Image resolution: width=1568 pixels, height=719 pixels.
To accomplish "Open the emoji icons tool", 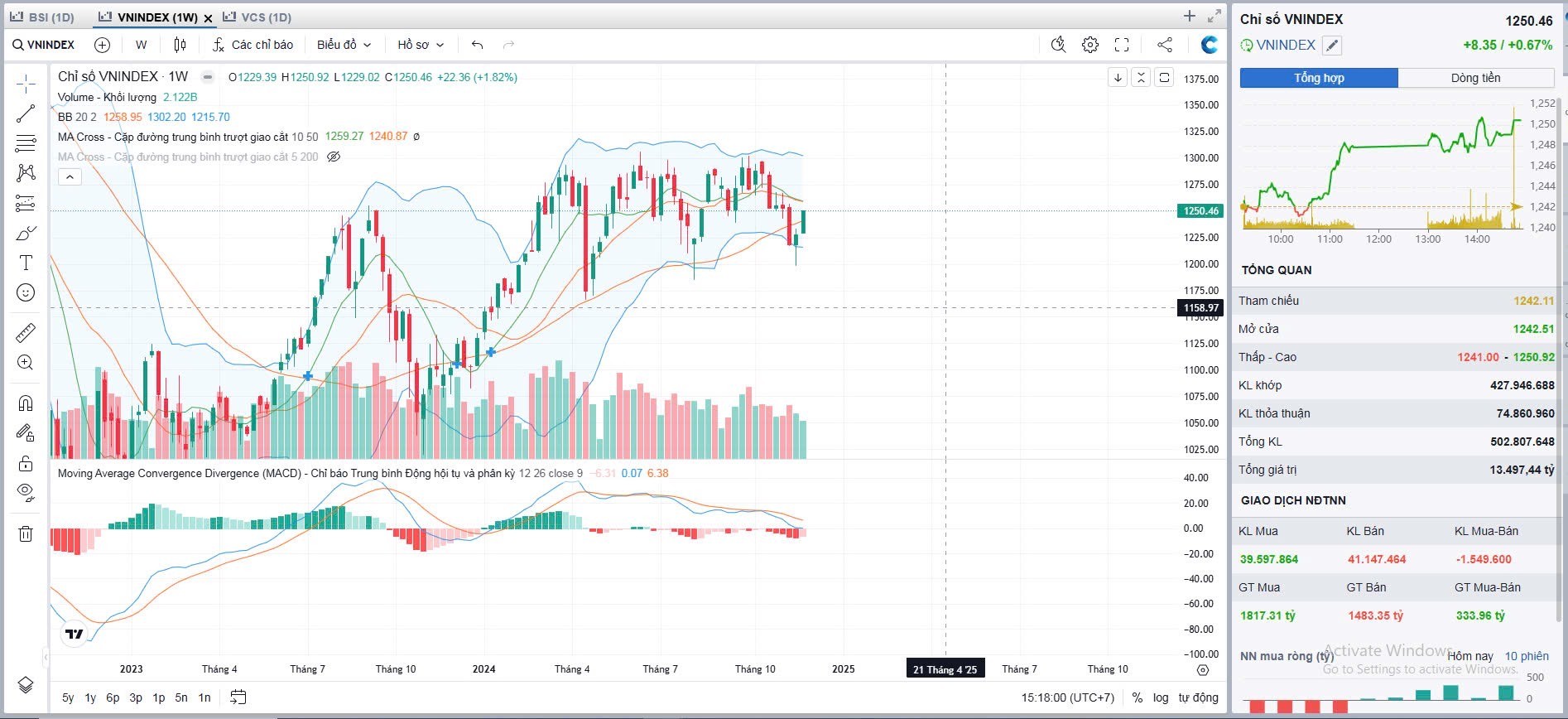I will point(26,292).
